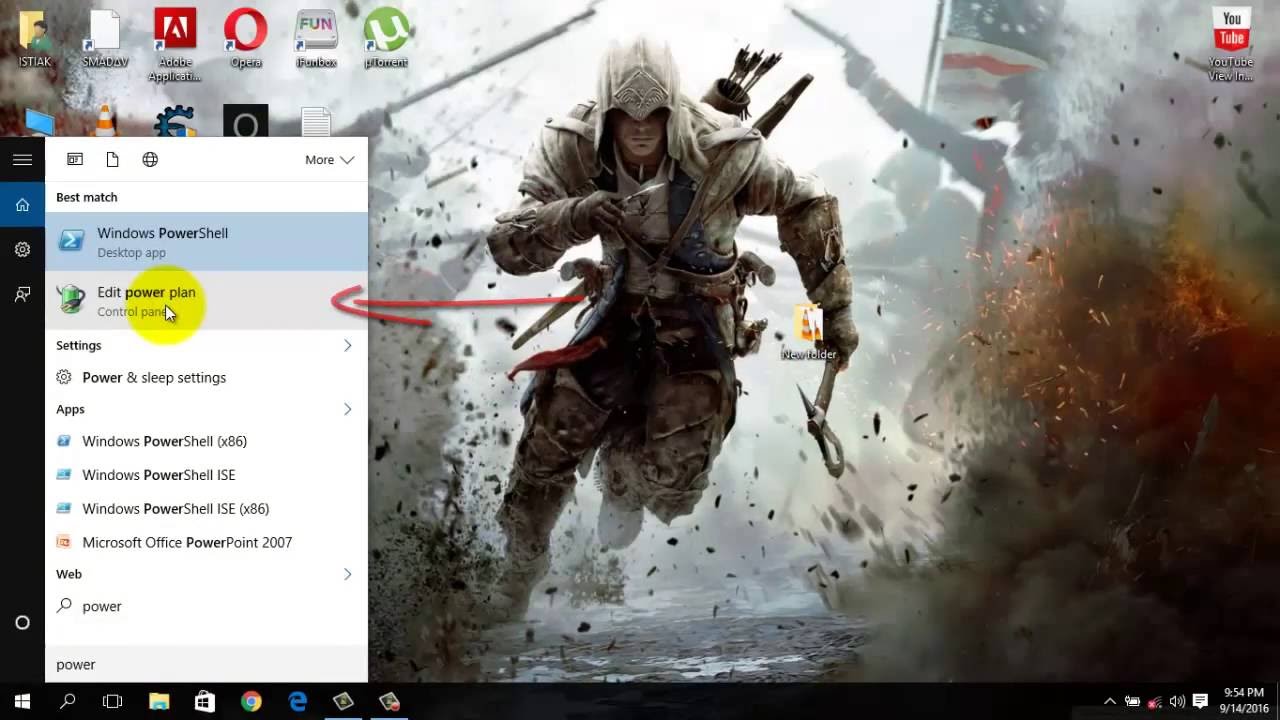Screen dimensions: 1280x720
Task: Click the taskbar search magnifier
Action: pos(68,702)
